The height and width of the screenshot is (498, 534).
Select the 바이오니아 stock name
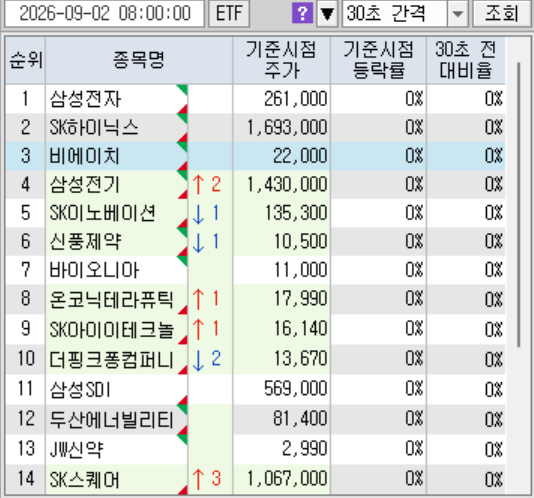(94, 270)
